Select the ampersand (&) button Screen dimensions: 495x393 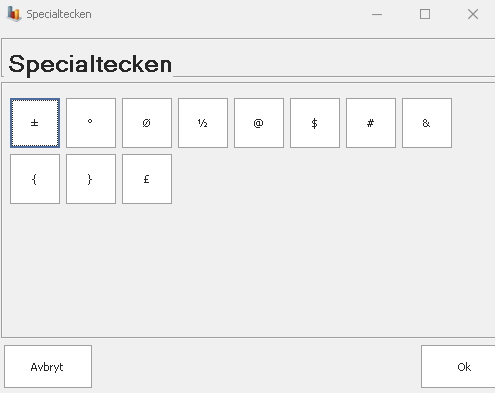pyautogui.click(x=427, y=123)
